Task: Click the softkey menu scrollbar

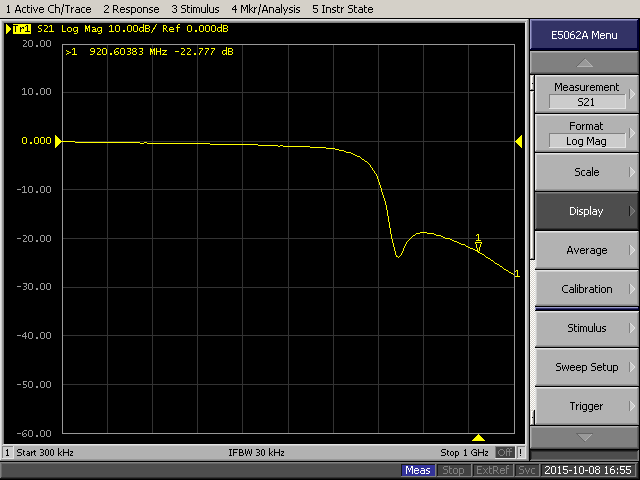Action: coord(532,249)
